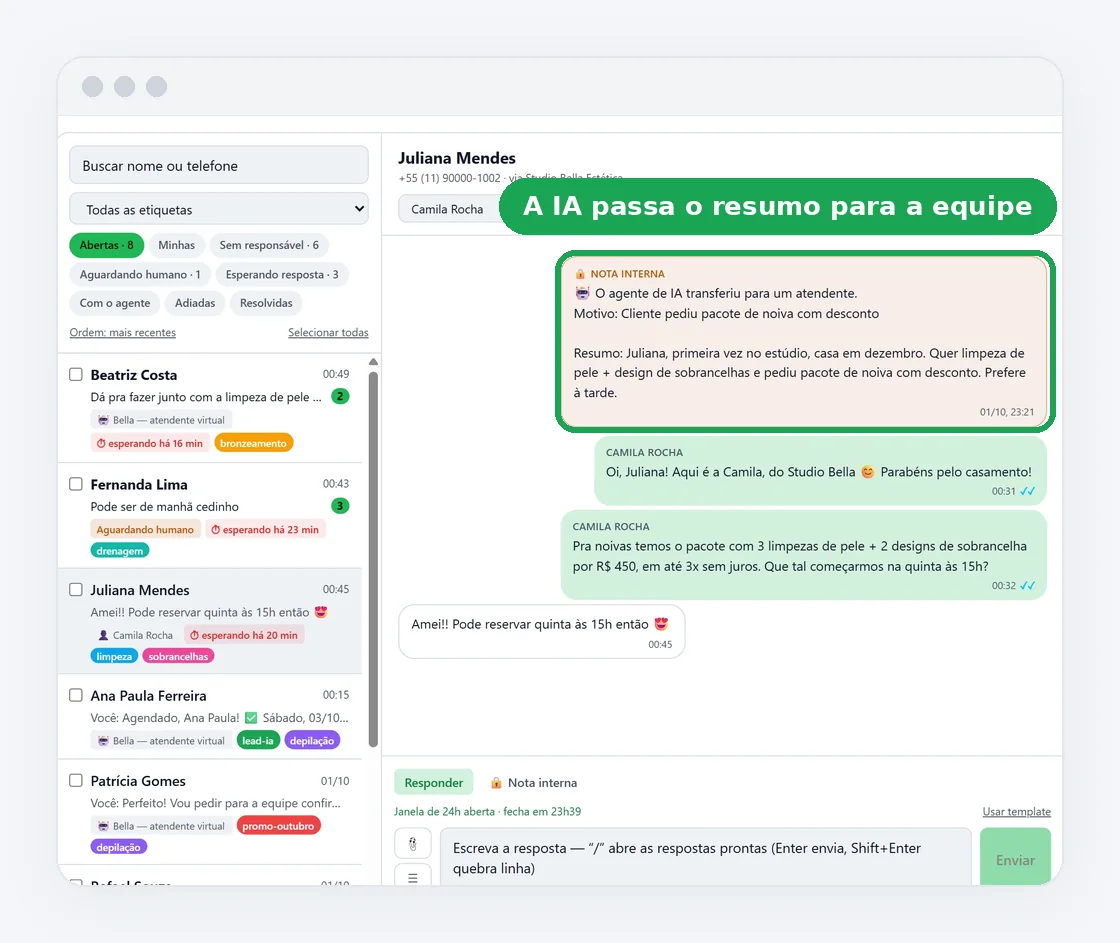1120x943 pixels.
Task: Tick the checkbox for Fernanda Lima
Action: [x=76, y=484]
